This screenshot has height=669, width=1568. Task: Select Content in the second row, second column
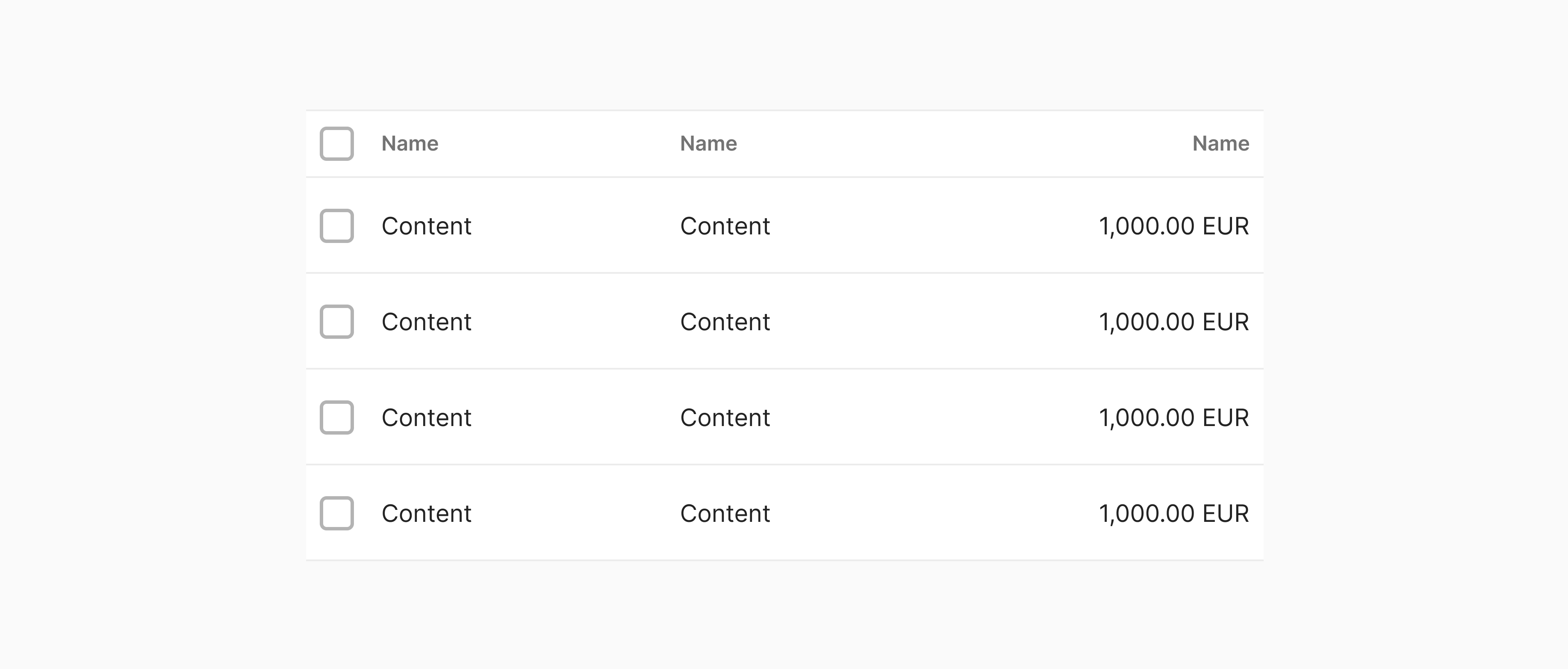pyautogui.click(x=725, y=322)
